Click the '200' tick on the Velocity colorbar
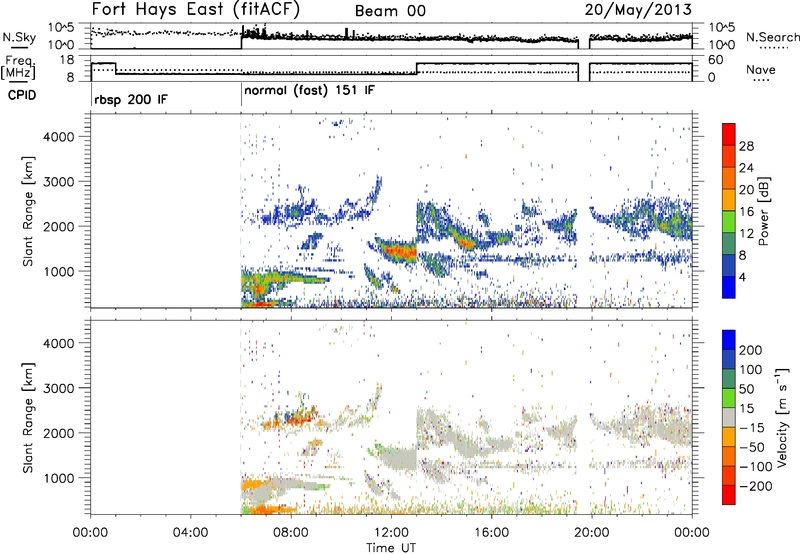 coord(751,350)
